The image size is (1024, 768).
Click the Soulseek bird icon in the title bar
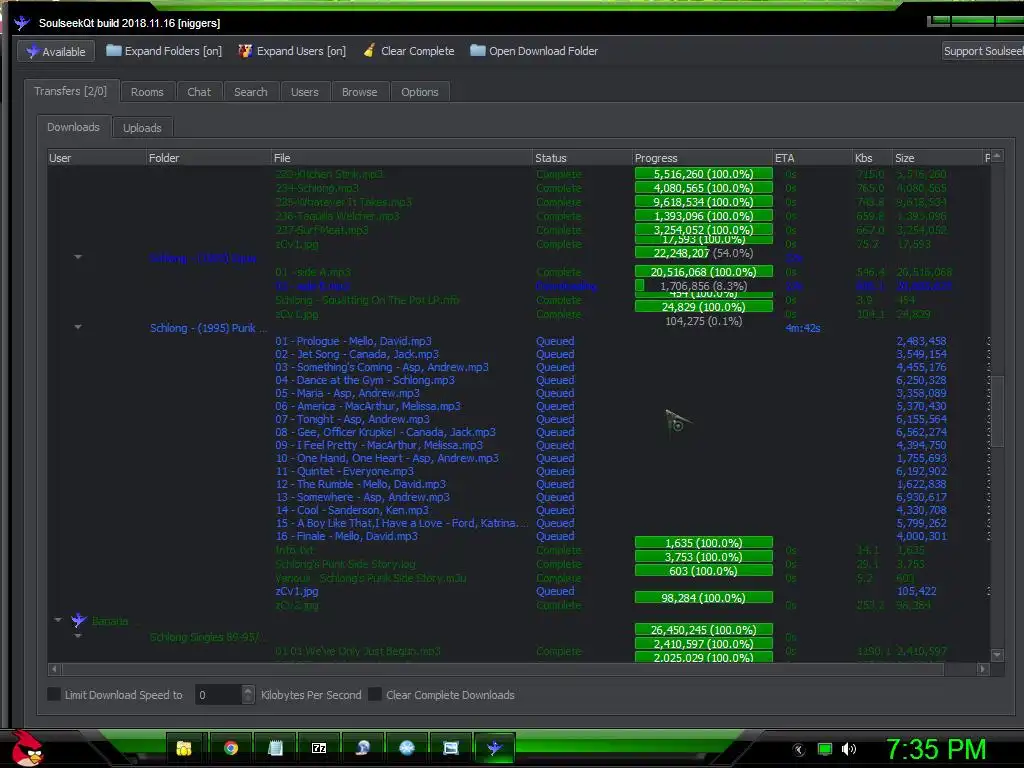point(22,23)
